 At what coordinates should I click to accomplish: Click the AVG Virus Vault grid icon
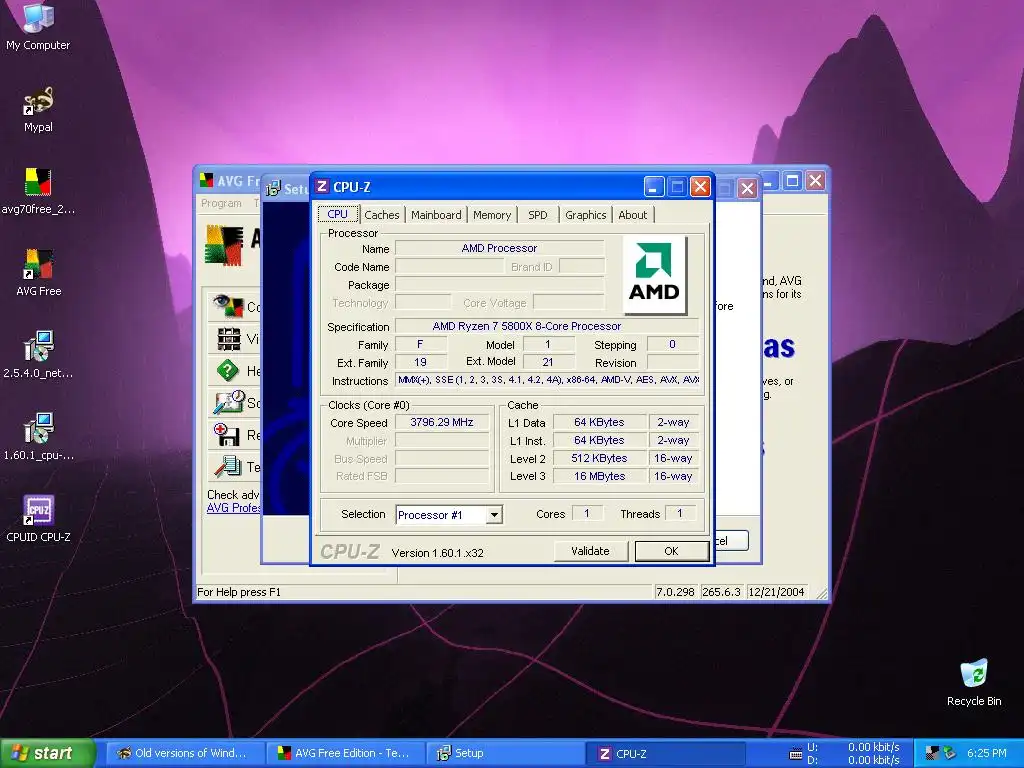pyautogui.click(x=229, y=338)
